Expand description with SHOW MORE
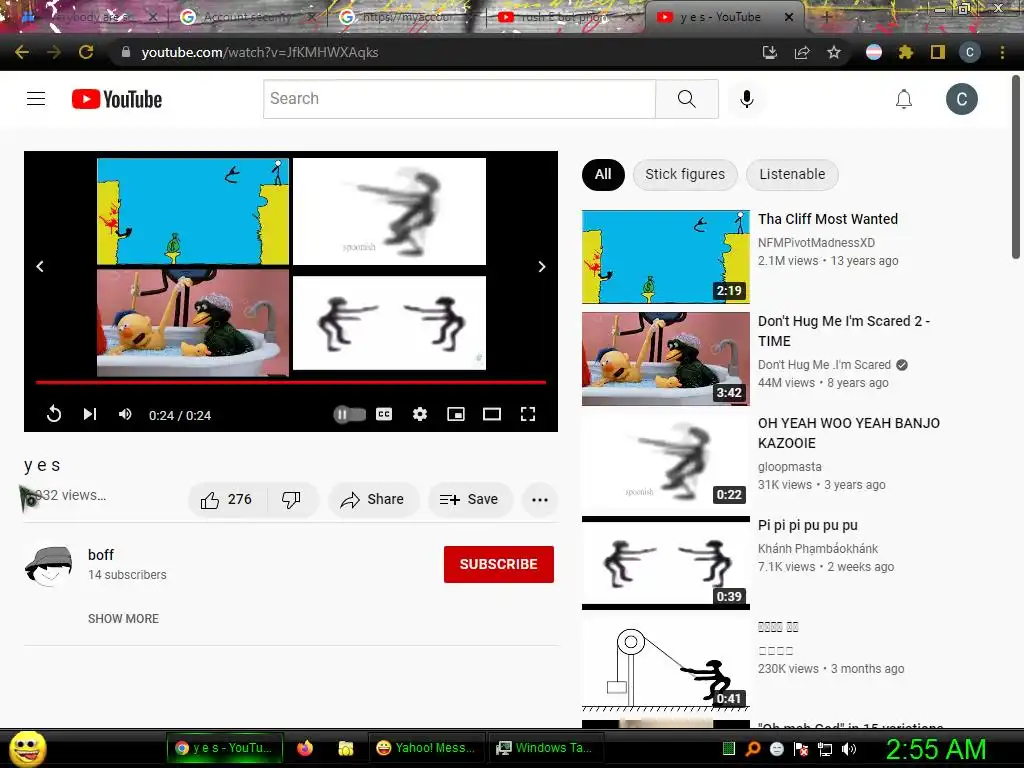This screenshot has height=768, width=1024. pos(123,618)
